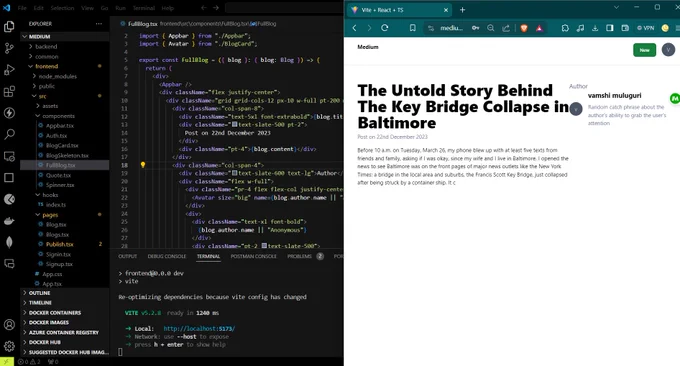Open the Remote Explorer view

click(x=9, y=156)
